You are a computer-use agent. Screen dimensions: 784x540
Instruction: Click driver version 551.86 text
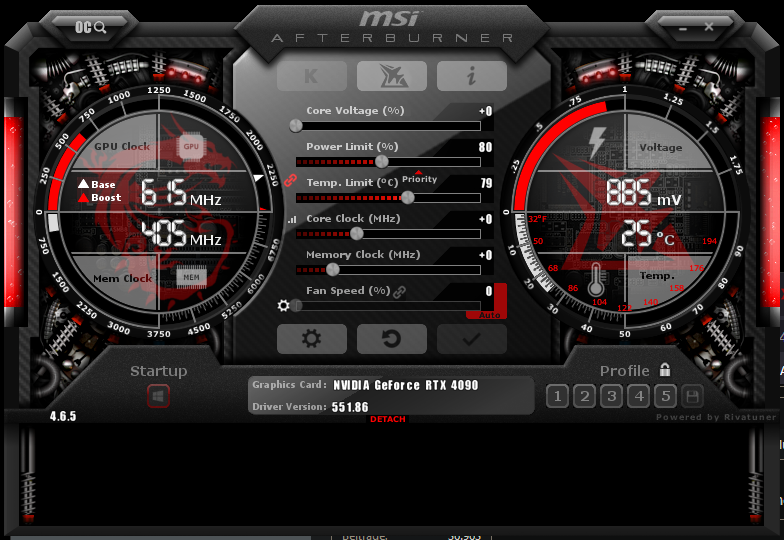(350, 407)
